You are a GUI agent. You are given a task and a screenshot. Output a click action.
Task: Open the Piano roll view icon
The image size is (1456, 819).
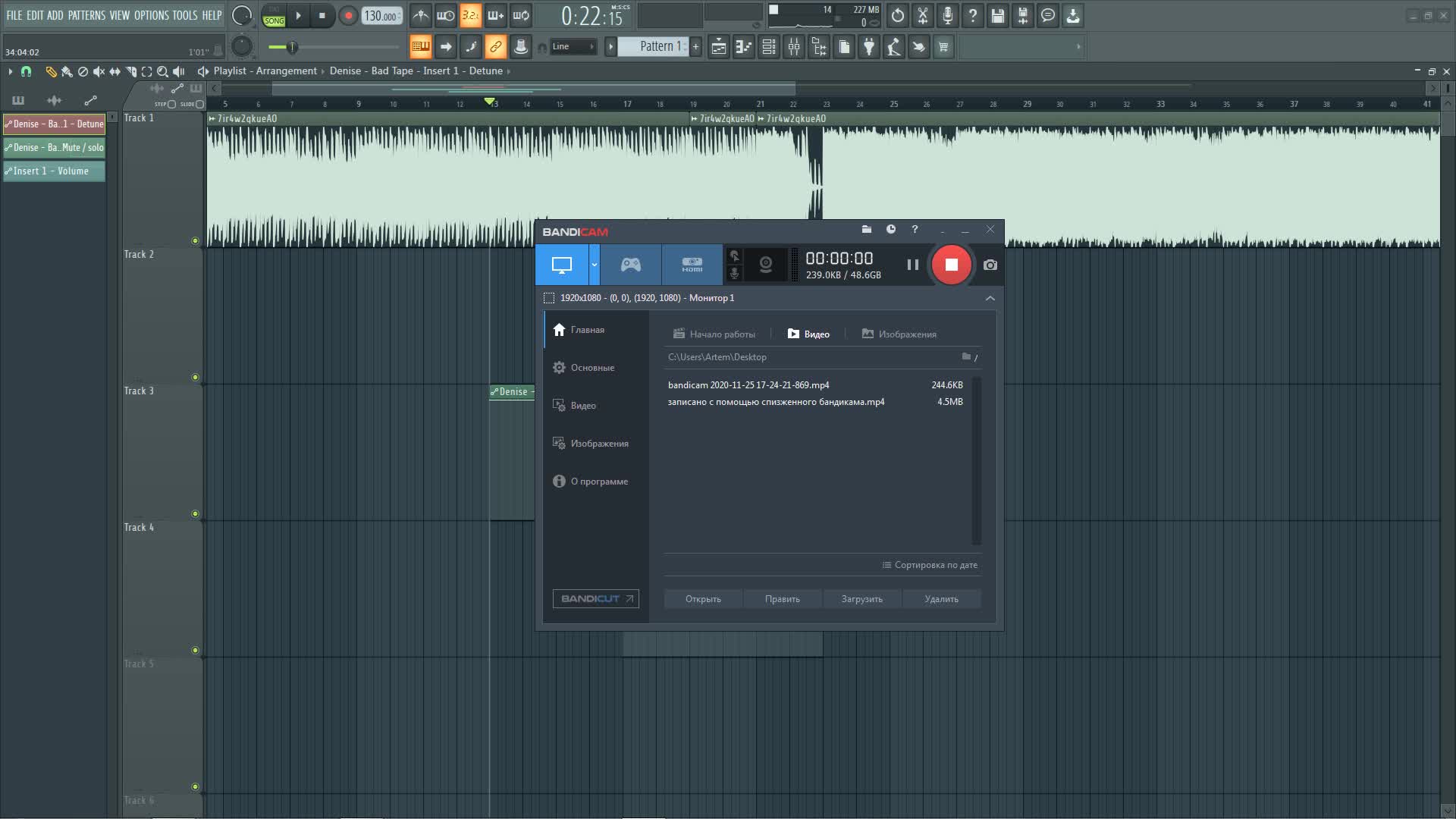(743, 47)
